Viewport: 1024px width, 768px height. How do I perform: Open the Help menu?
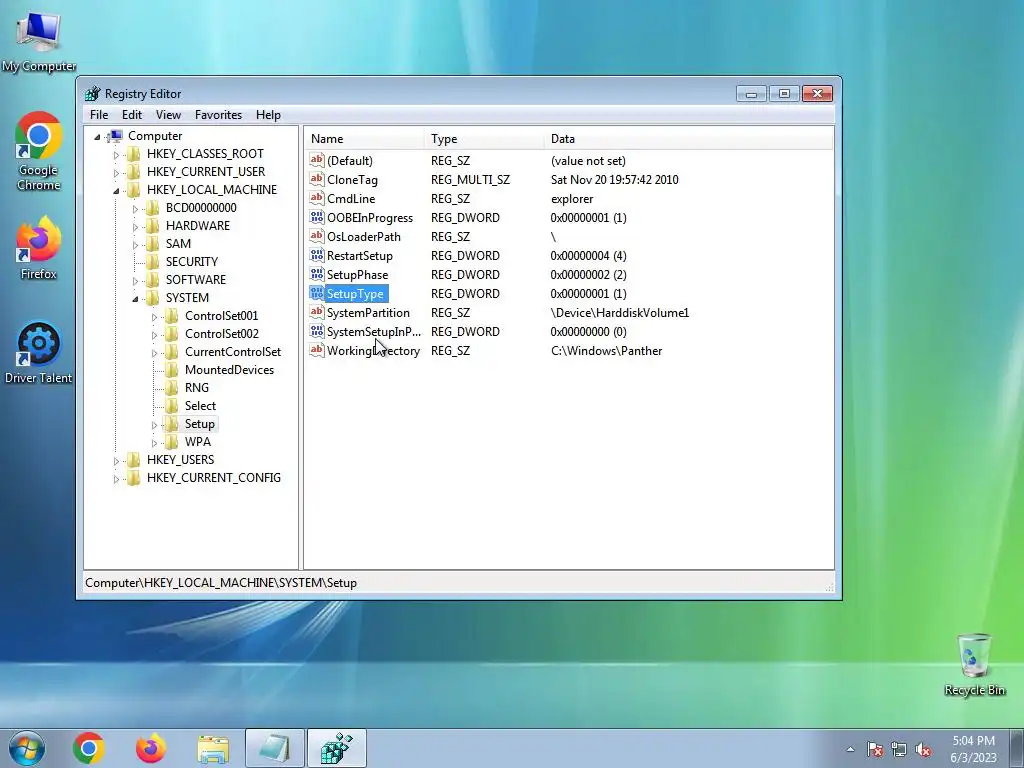268,115
